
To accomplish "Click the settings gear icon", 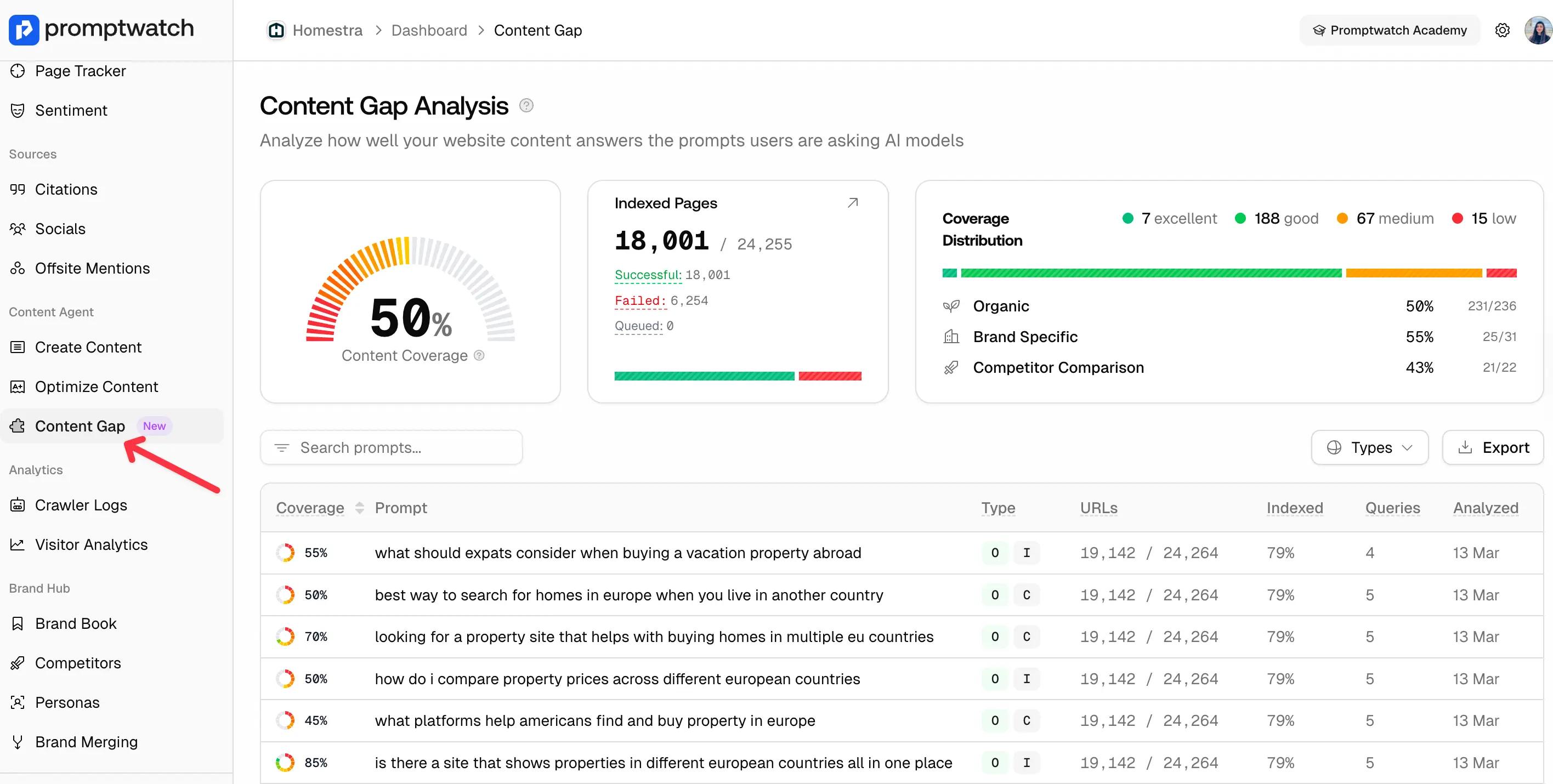I will tap(1502, 30).
